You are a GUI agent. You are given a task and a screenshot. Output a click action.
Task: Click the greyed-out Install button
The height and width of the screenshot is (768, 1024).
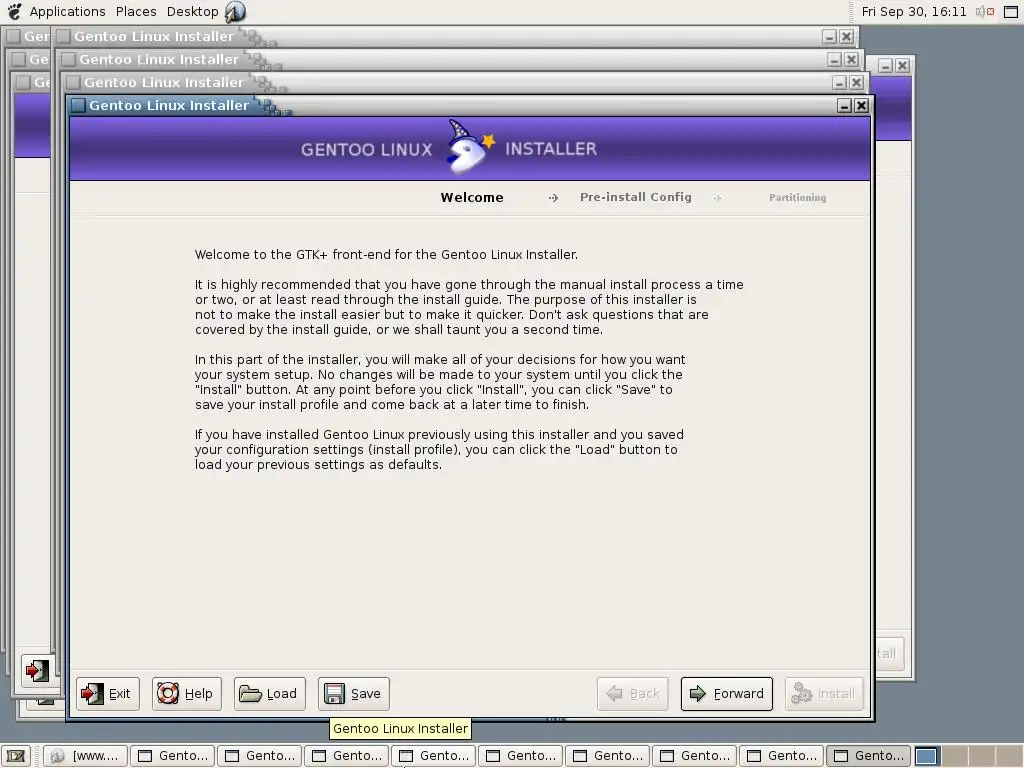(824, 694)
